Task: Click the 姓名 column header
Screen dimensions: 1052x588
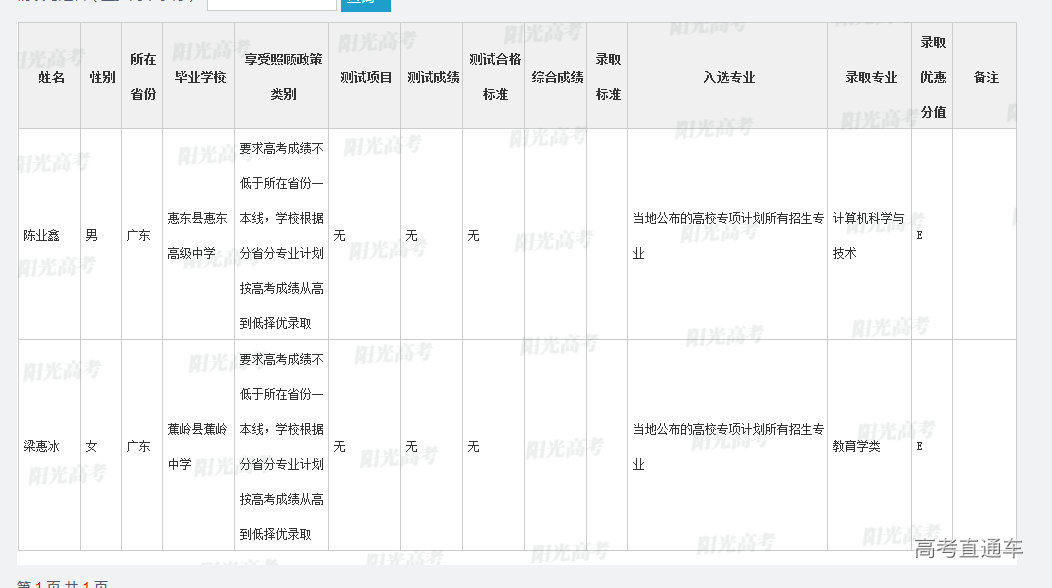Action: tap(51, 77)
